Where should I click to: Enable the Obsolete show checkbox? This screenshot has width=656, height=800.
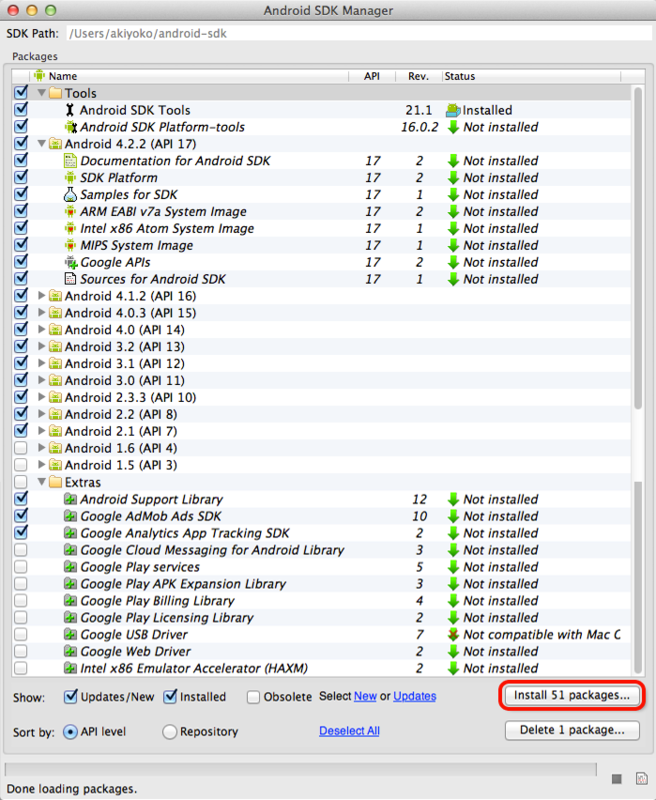tap(253, 697)
